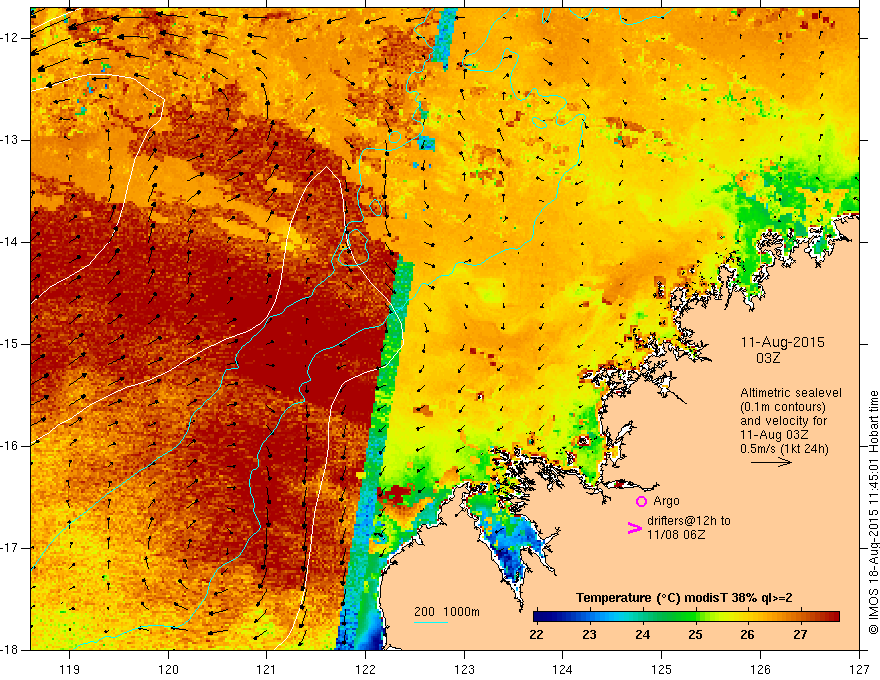Image resolution: width=880 pixels, height=680 pixels.
Task: Click the 'Altimetric sealevel' caption text
Action: coord(791,393)
